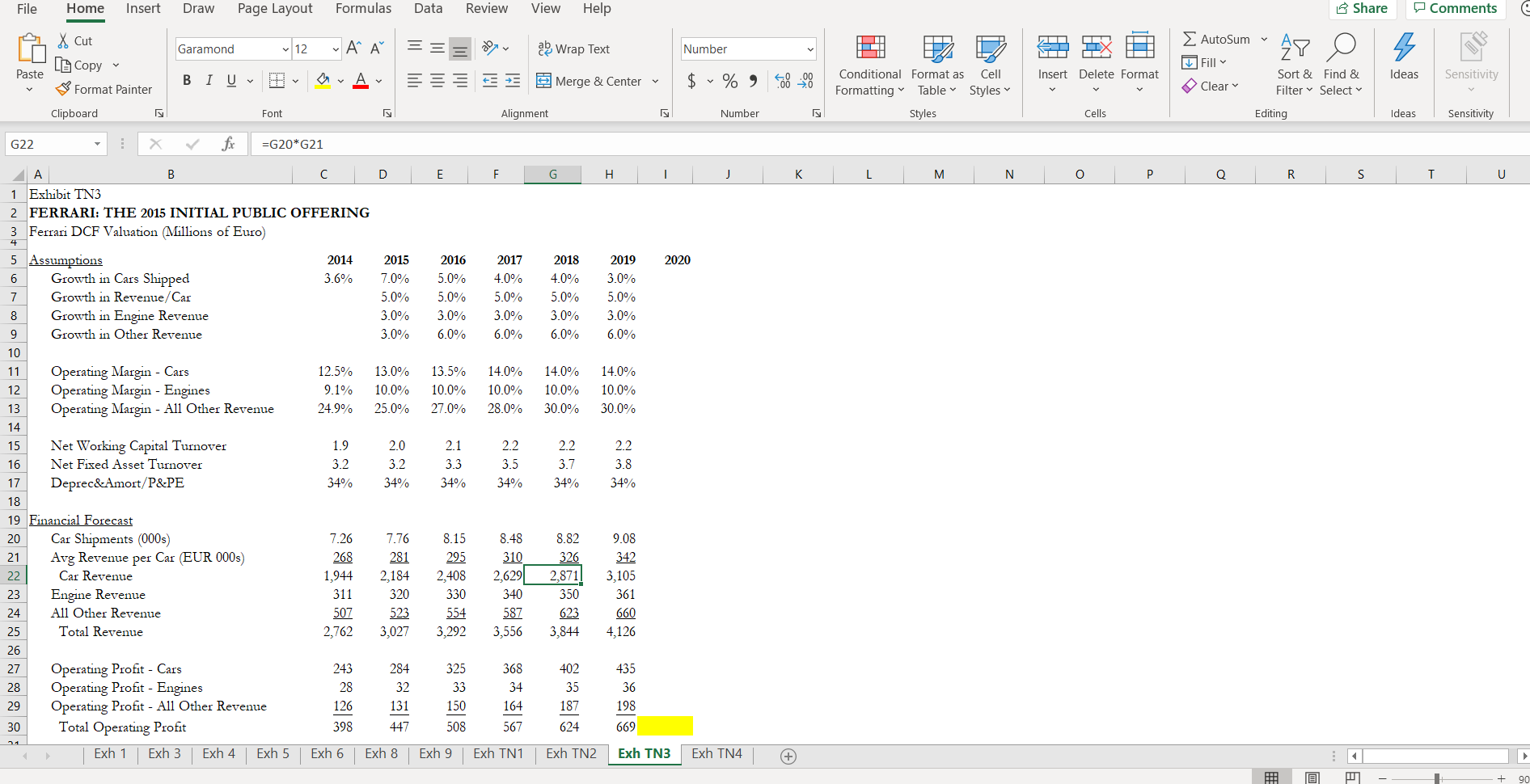This screenshot has height=784, width=1530.
Task: Switch to Exh TN4 sheet tab
Action: click(x=716, y=753)
